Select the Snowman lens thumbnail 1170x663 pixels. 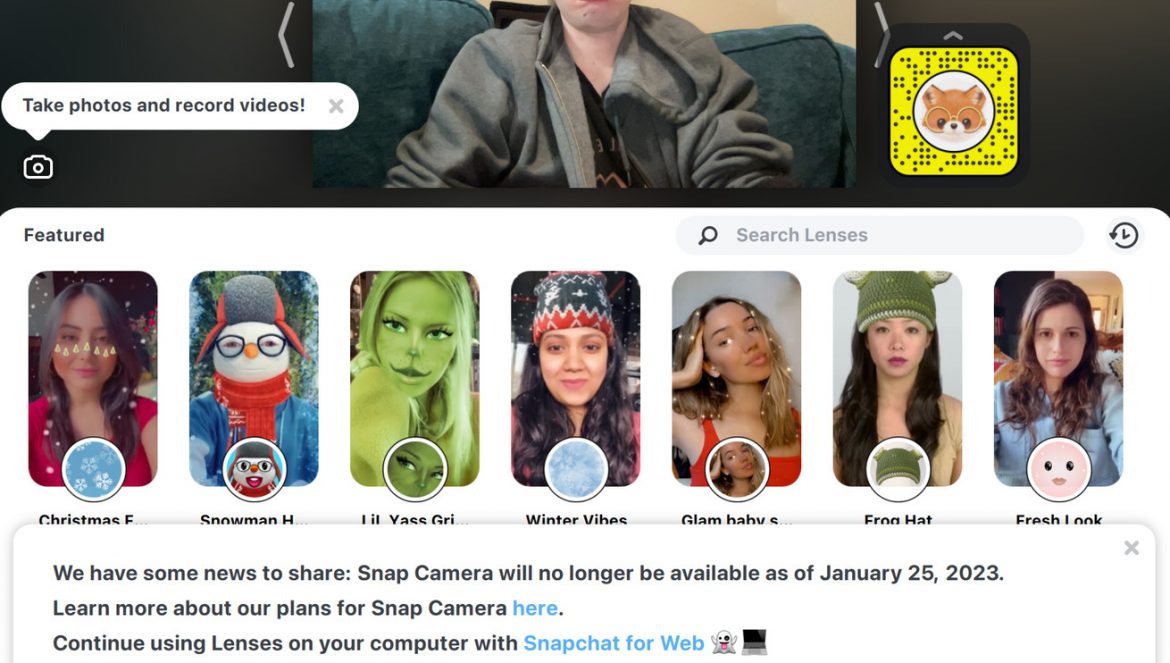254,378
